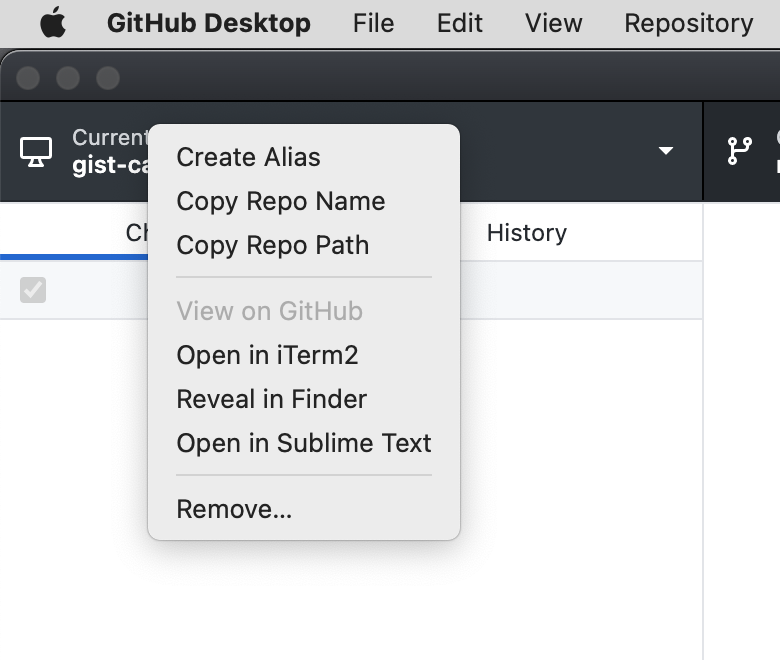Select Copy Repo Name

pyautogui.click(x=303, y=201)
